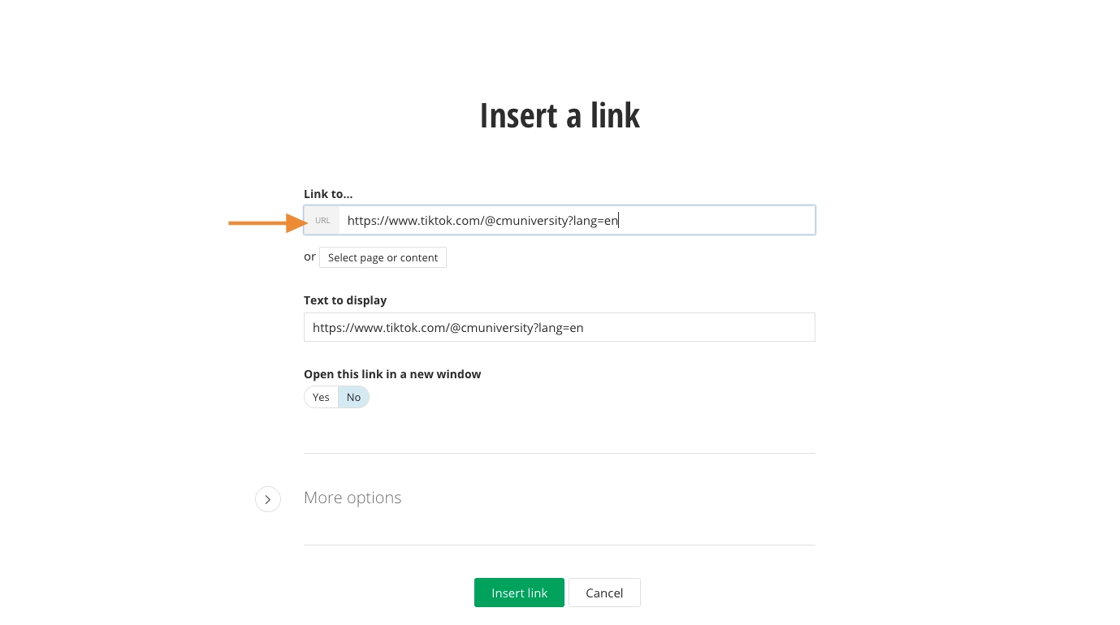Click the divider line below More options
The image size is (1120, 625).
pos(559,545)
